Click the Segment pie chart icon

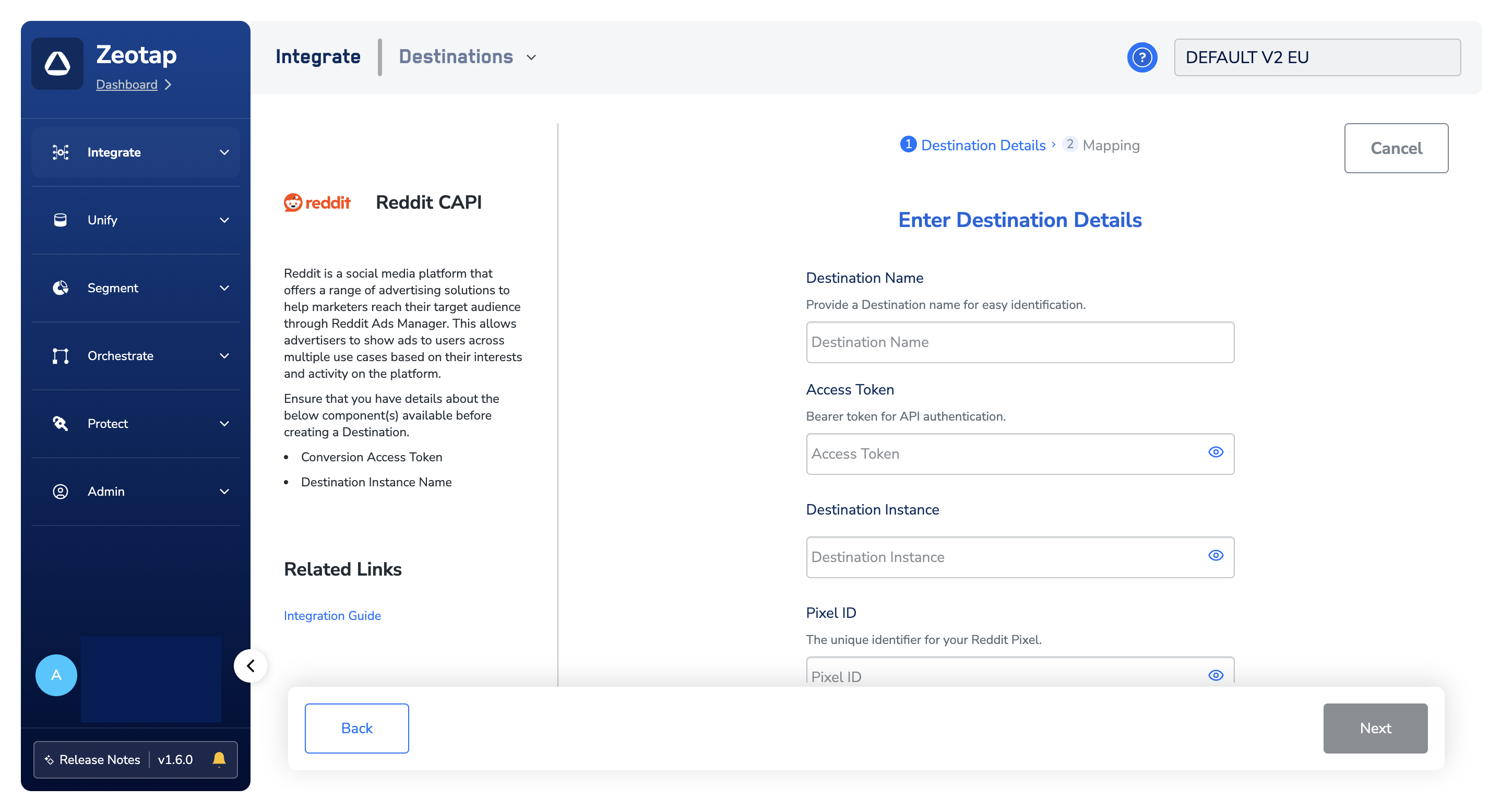pos(60,288)
